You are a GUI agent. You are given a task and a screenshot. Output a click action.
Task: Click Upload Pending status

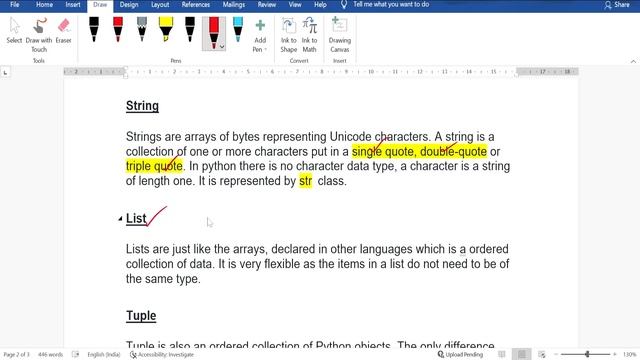pos(460,355)
